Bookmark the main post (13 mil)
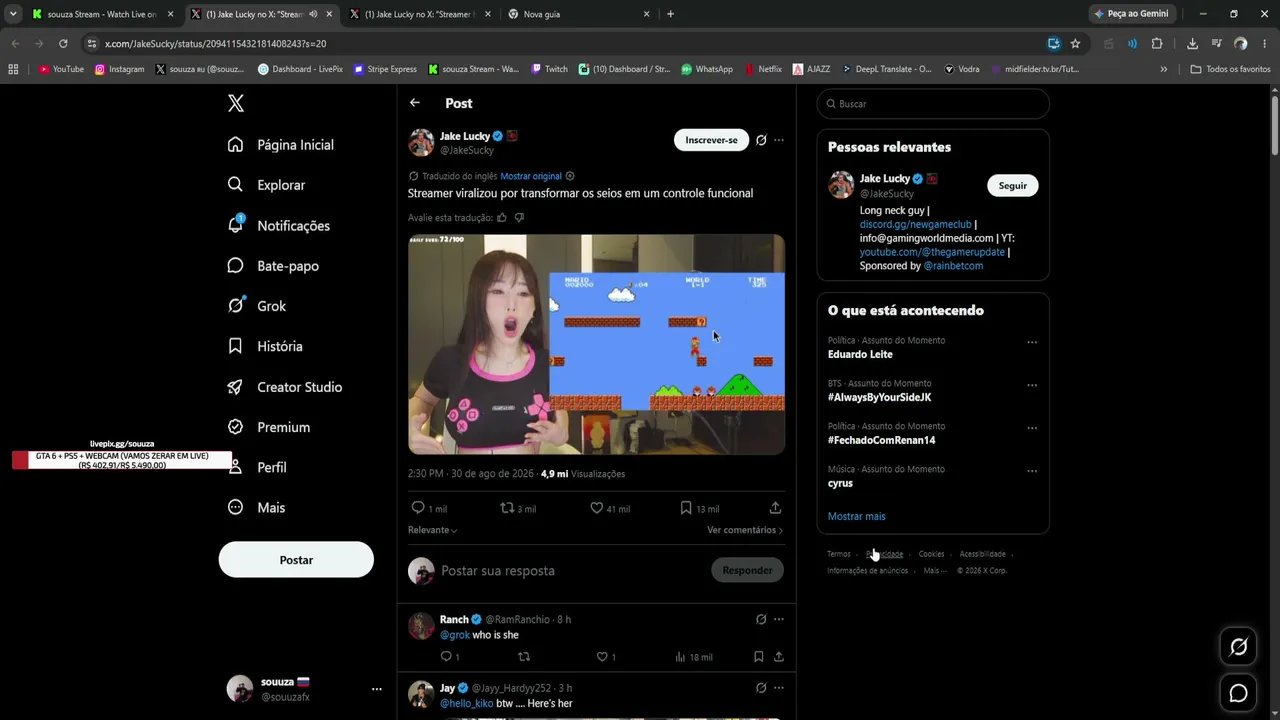 (x=699, y=508)
